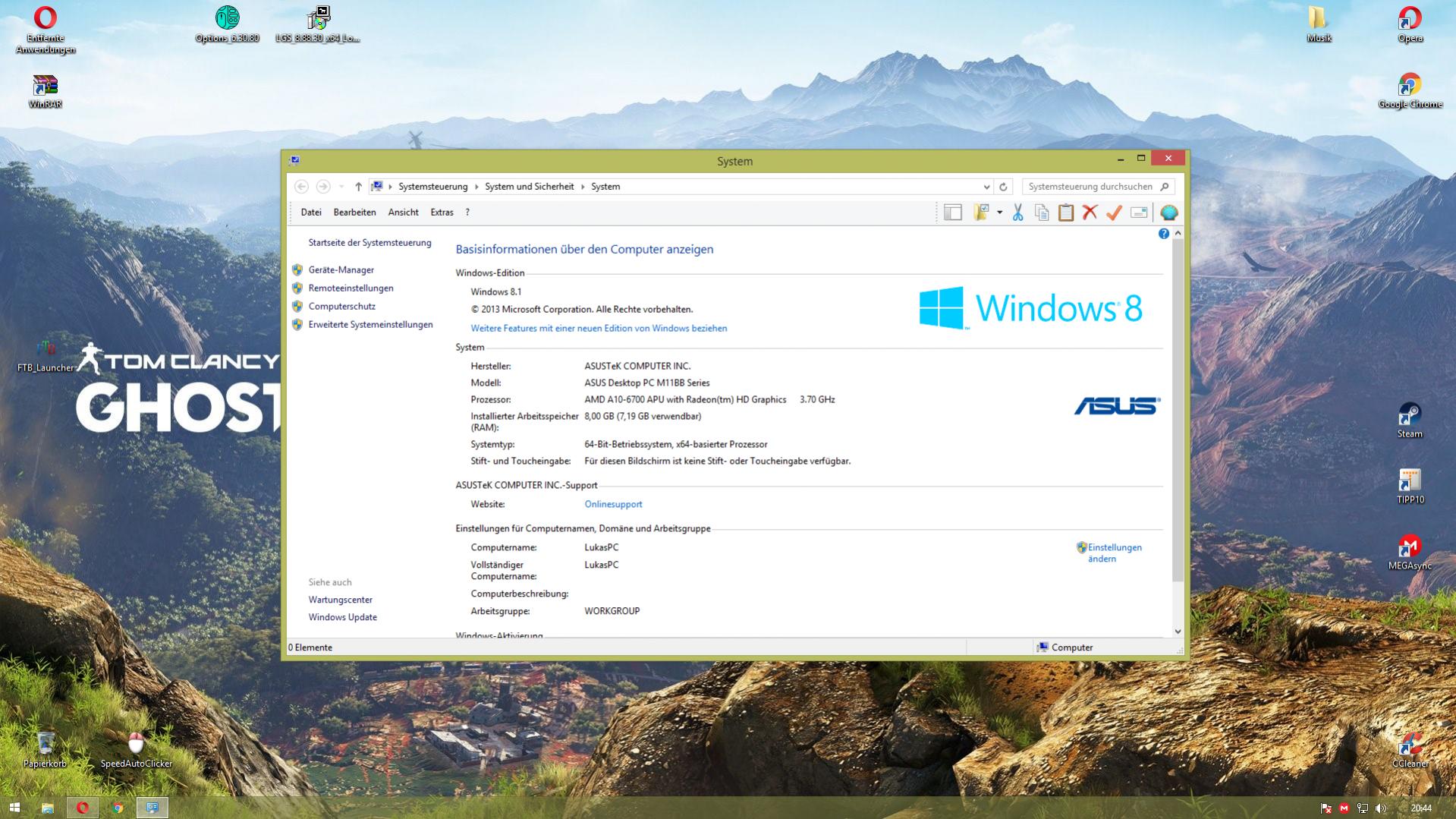This screenshot has width=1456, height=819.
Task: Open the Datei menu
Action: click(x=311, y=213)
